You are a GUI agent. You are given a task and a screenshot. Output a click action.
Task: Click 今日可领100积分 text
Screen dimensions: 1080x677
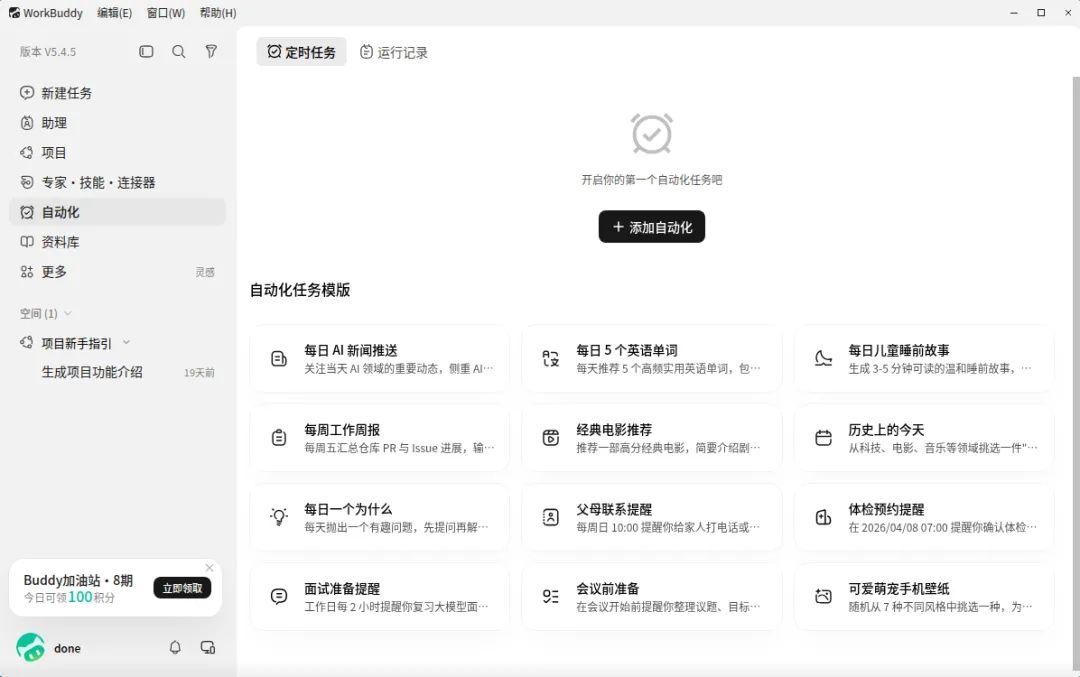[70, 597]
